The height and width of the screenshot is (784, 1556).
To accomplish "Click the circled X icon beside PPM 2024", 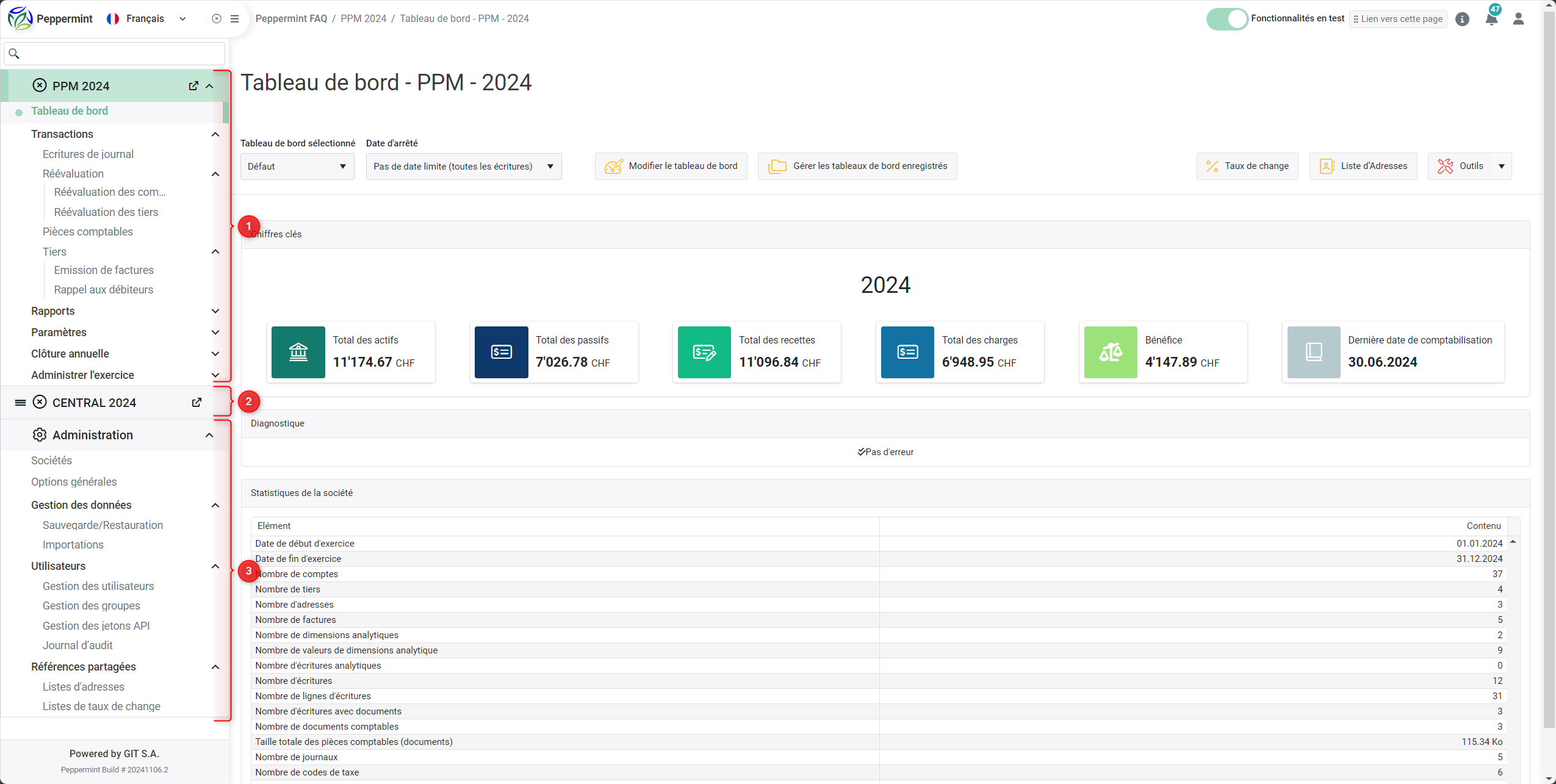I will coord(40,86).
